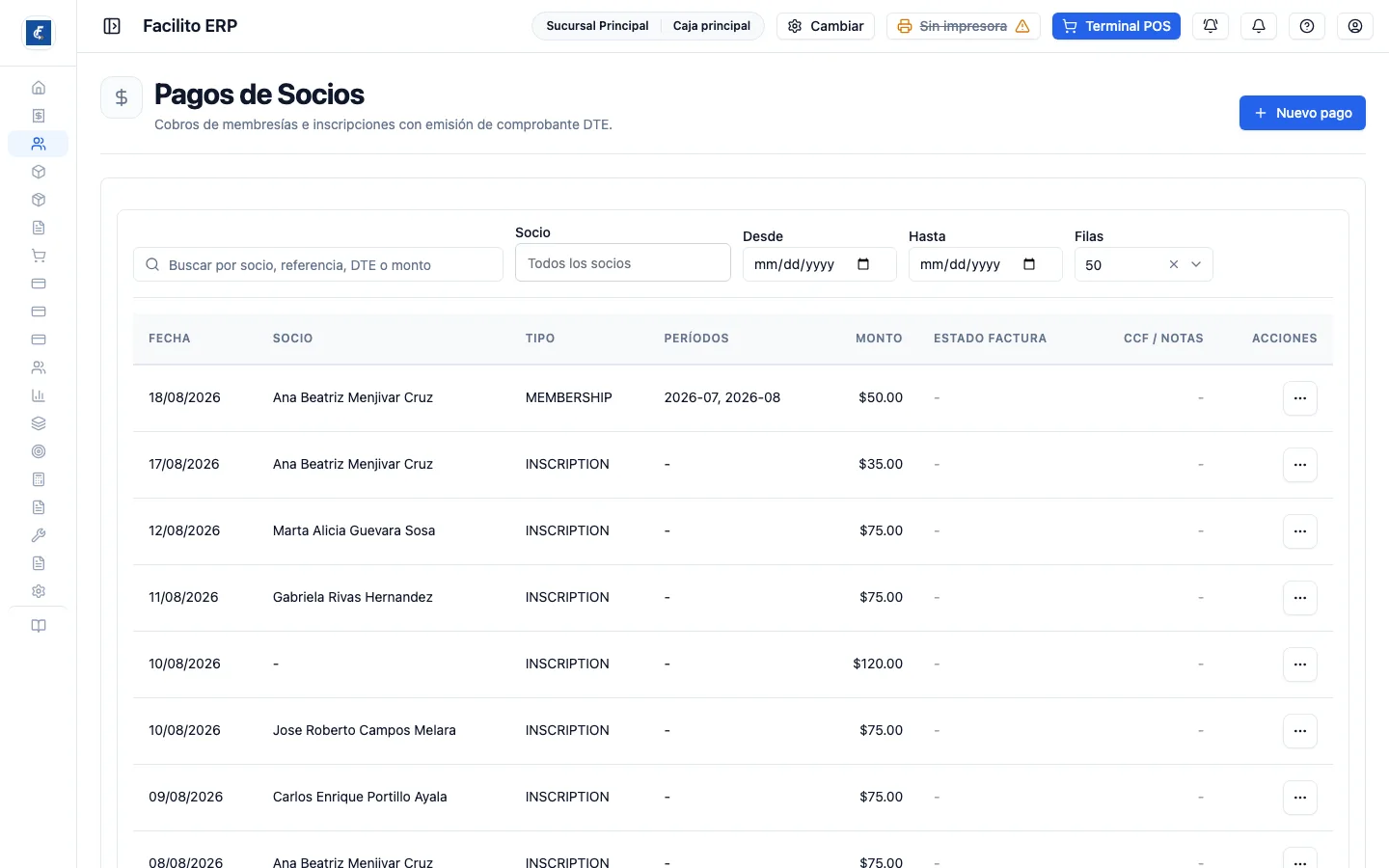This screenshot has width=1389, height=868.
Task: Toggle the sidebar panel icon beside Facilito ERP
Action: tap(112, 26)
